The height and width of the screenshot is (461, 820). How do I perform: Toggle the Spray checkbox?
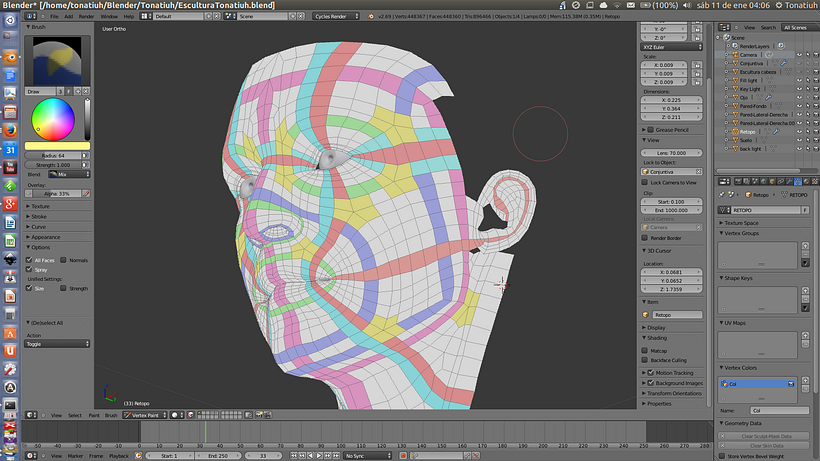point(29,269)
